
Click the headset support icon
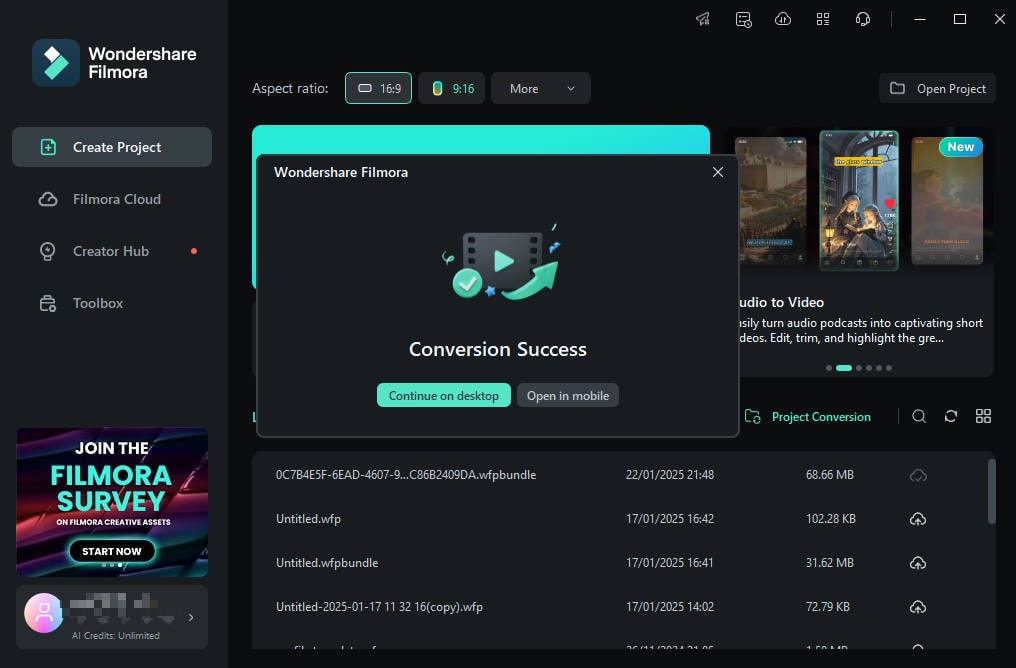tap(862, 19)
